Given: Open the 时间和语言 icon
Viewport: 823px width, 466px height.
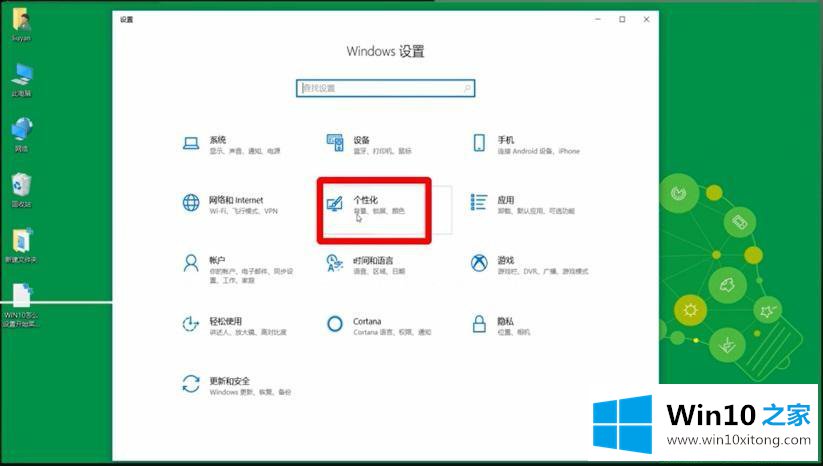Looking at the screenshot, I should point(334,263).
